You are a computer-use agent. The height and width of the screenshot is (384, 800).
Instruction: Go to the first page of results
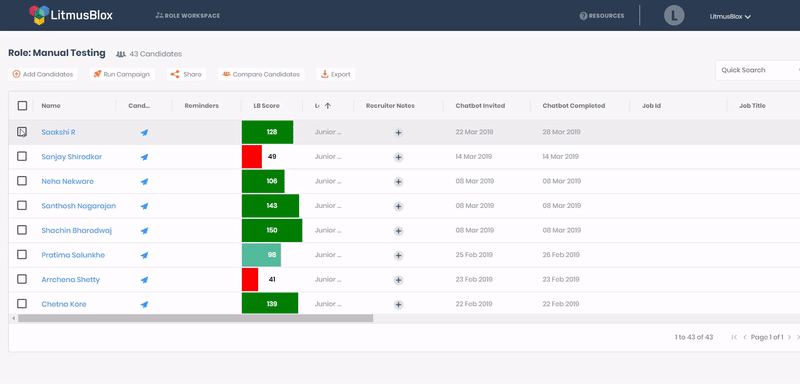(x=734, y=337)
